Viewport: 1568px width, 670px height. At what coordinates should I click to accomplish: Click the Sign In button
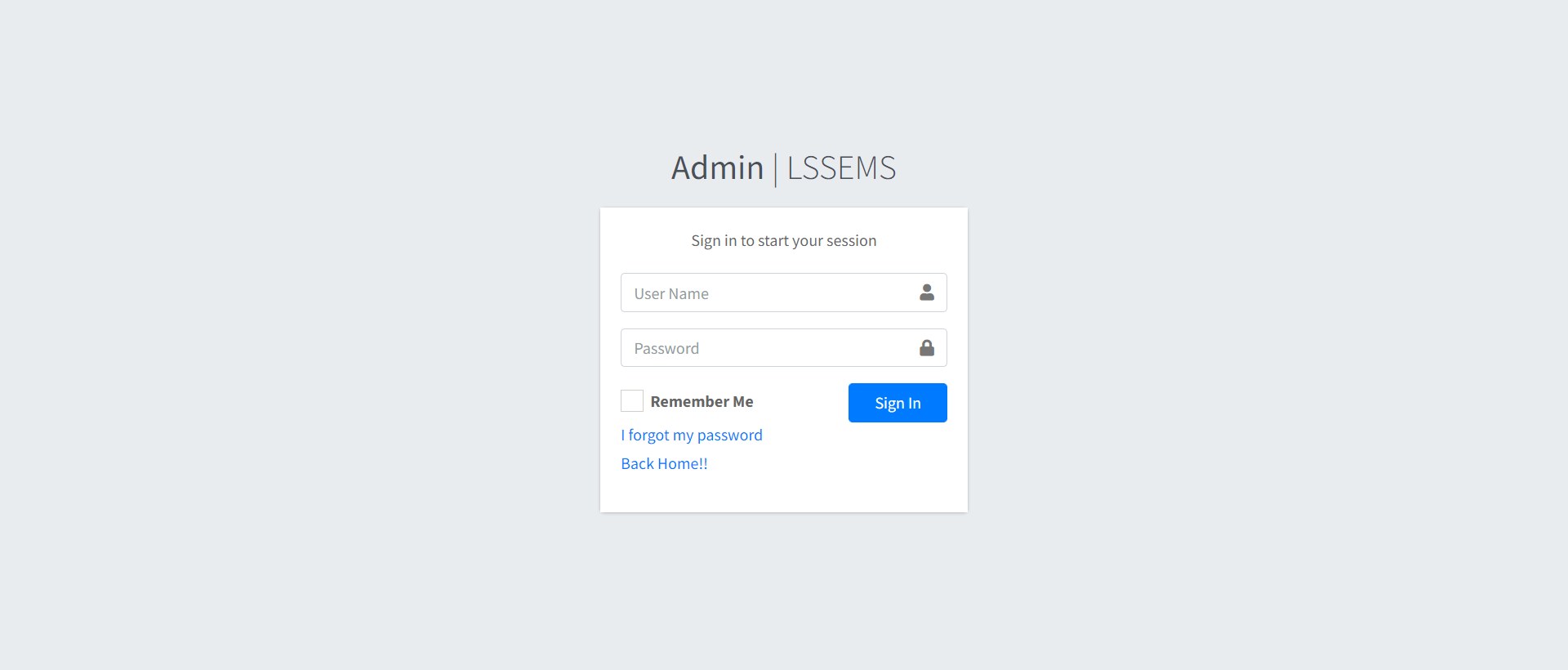coord(897,402)
